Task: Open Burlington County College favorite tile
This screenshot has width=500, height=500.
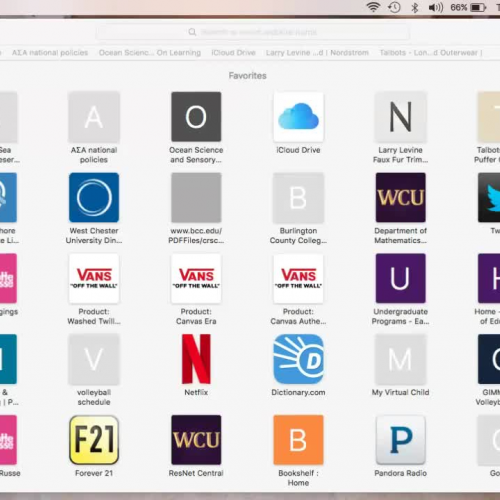Action: (298, 198)
